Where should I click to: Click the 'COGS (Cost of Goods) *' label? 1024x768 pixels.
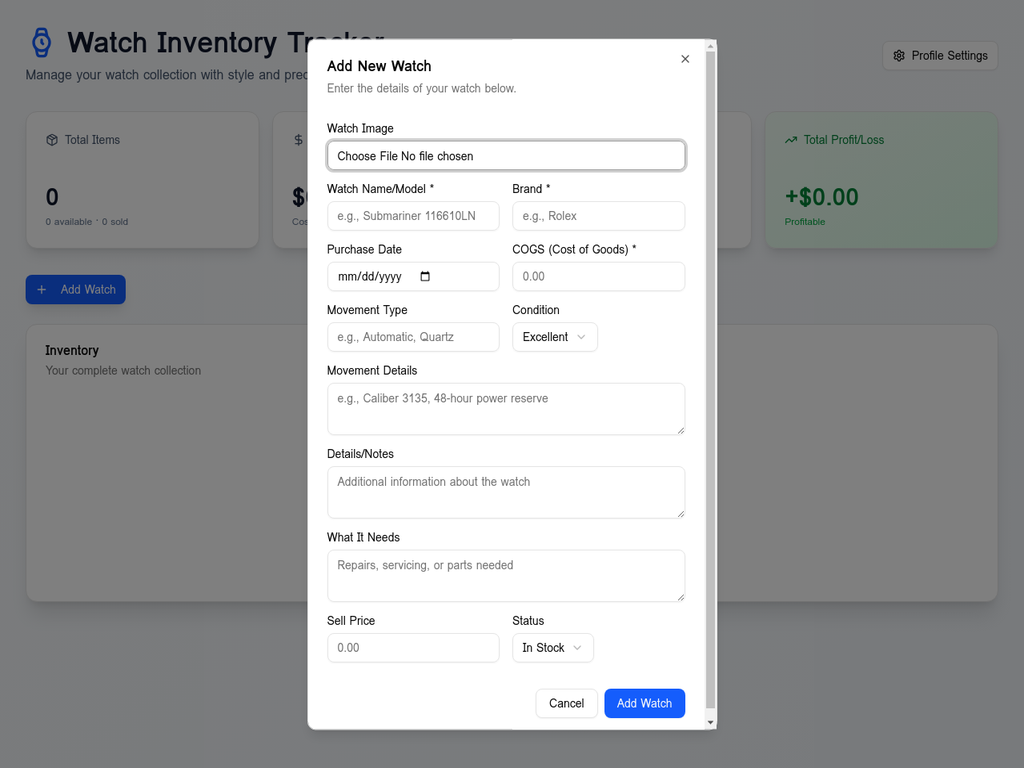click(x=574, y=249)
